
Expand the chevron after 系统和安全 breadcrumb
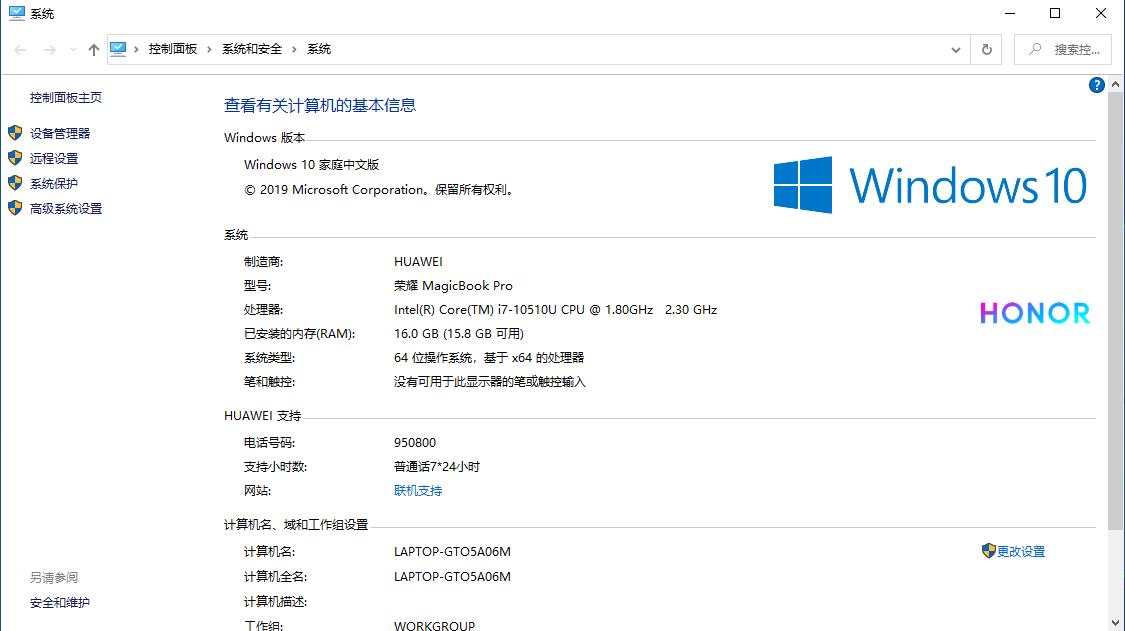pyautogui.click(x=293, y=48)
